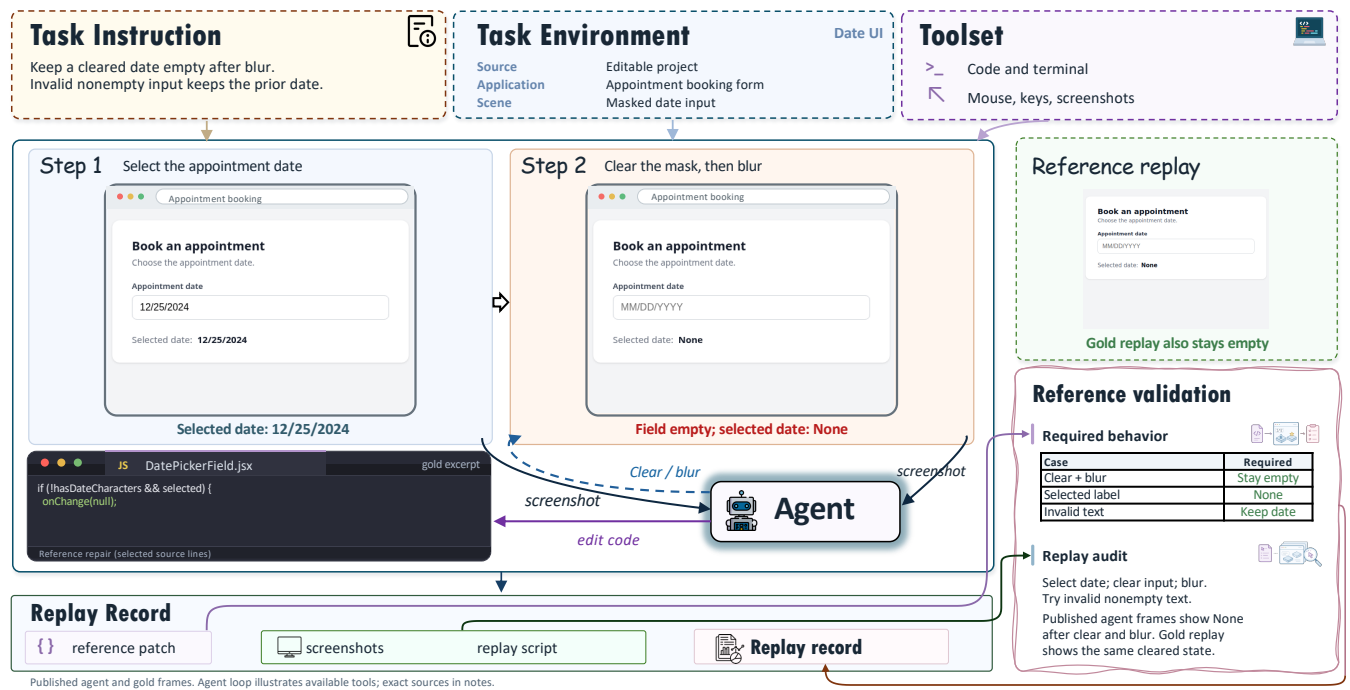Click the replay script label
1350x690 pixels.
coord(517,648)
